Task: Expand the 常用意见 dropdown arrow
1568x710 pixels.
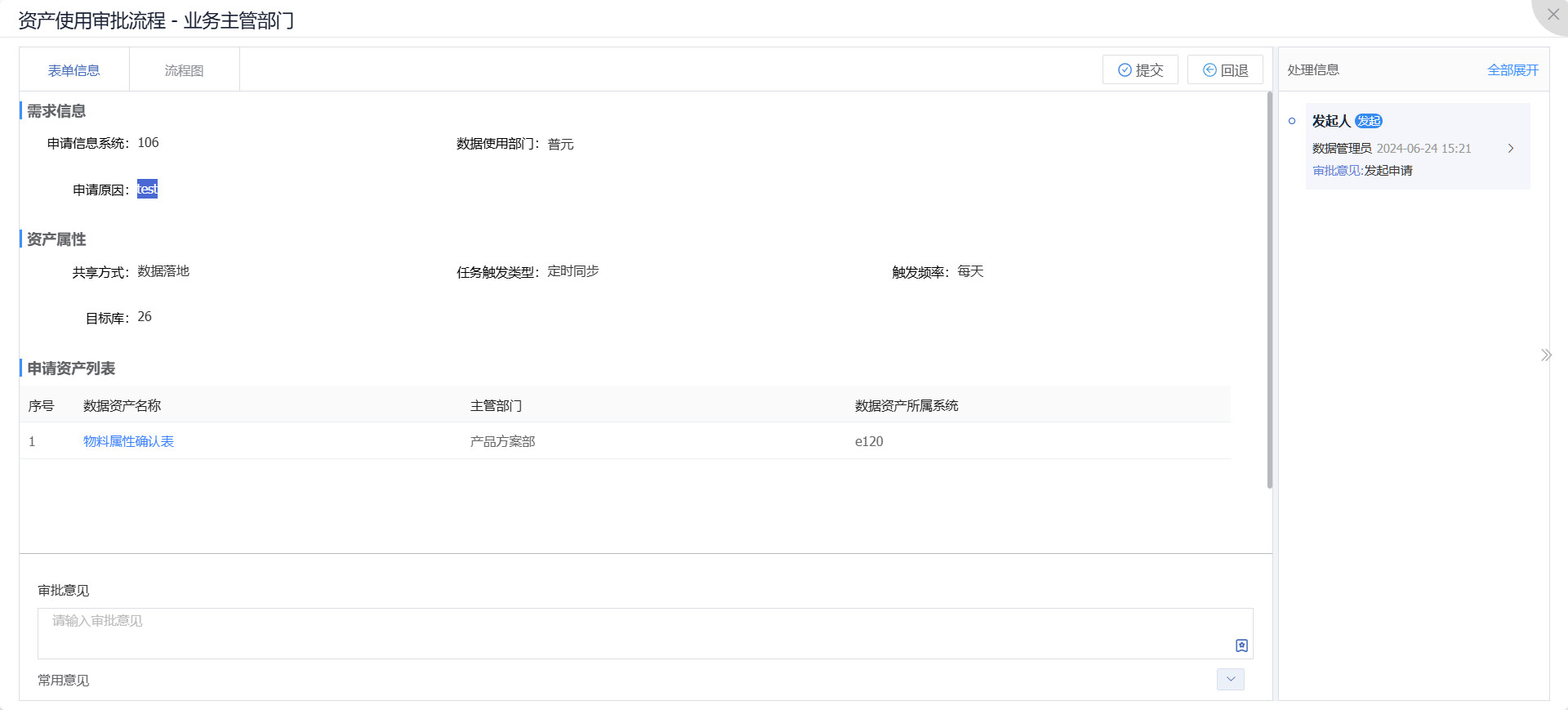Action: click(1230, 679)
